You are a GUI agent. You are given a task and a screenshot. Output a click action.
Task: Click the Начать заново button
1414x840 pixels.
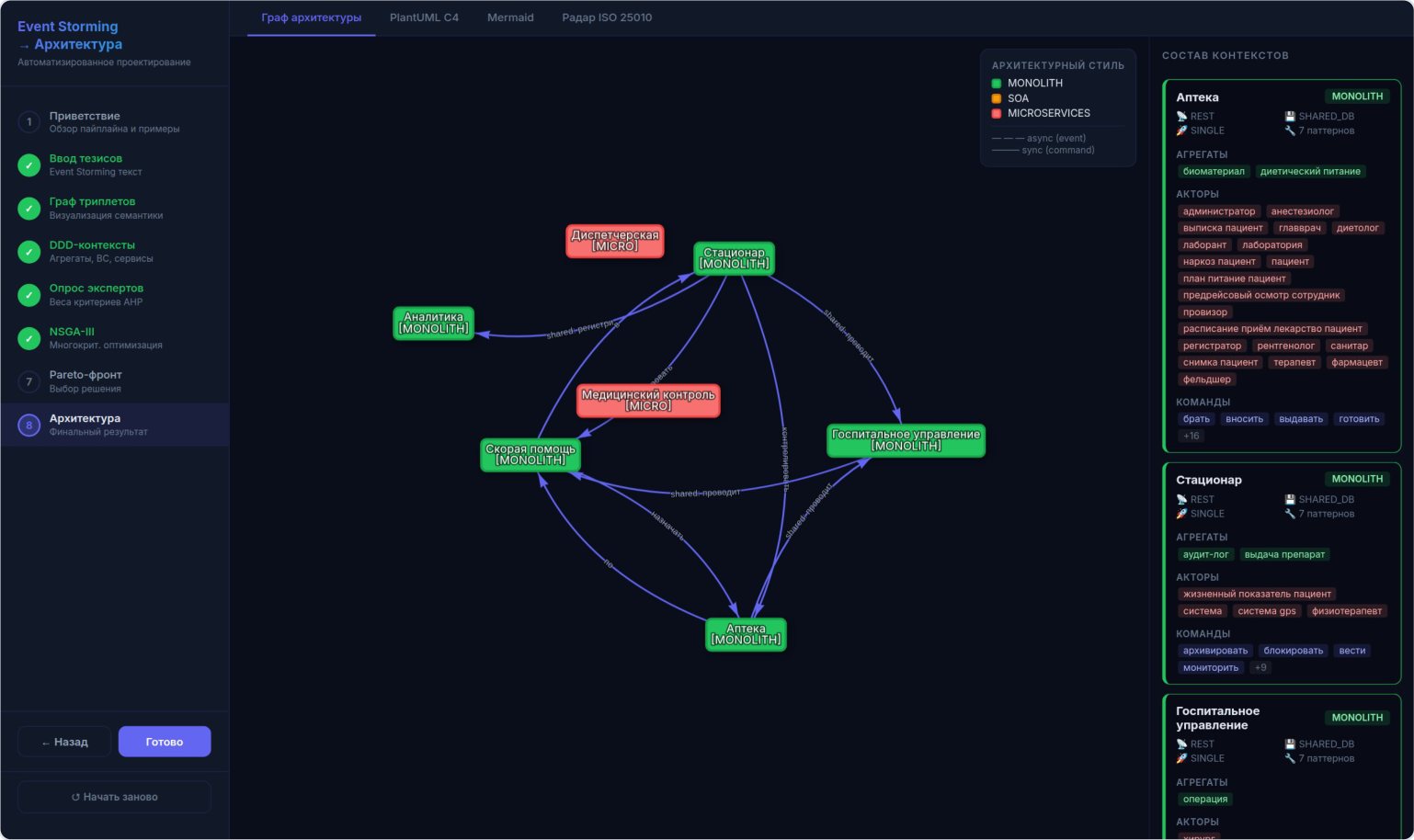[x=114, y=797]
